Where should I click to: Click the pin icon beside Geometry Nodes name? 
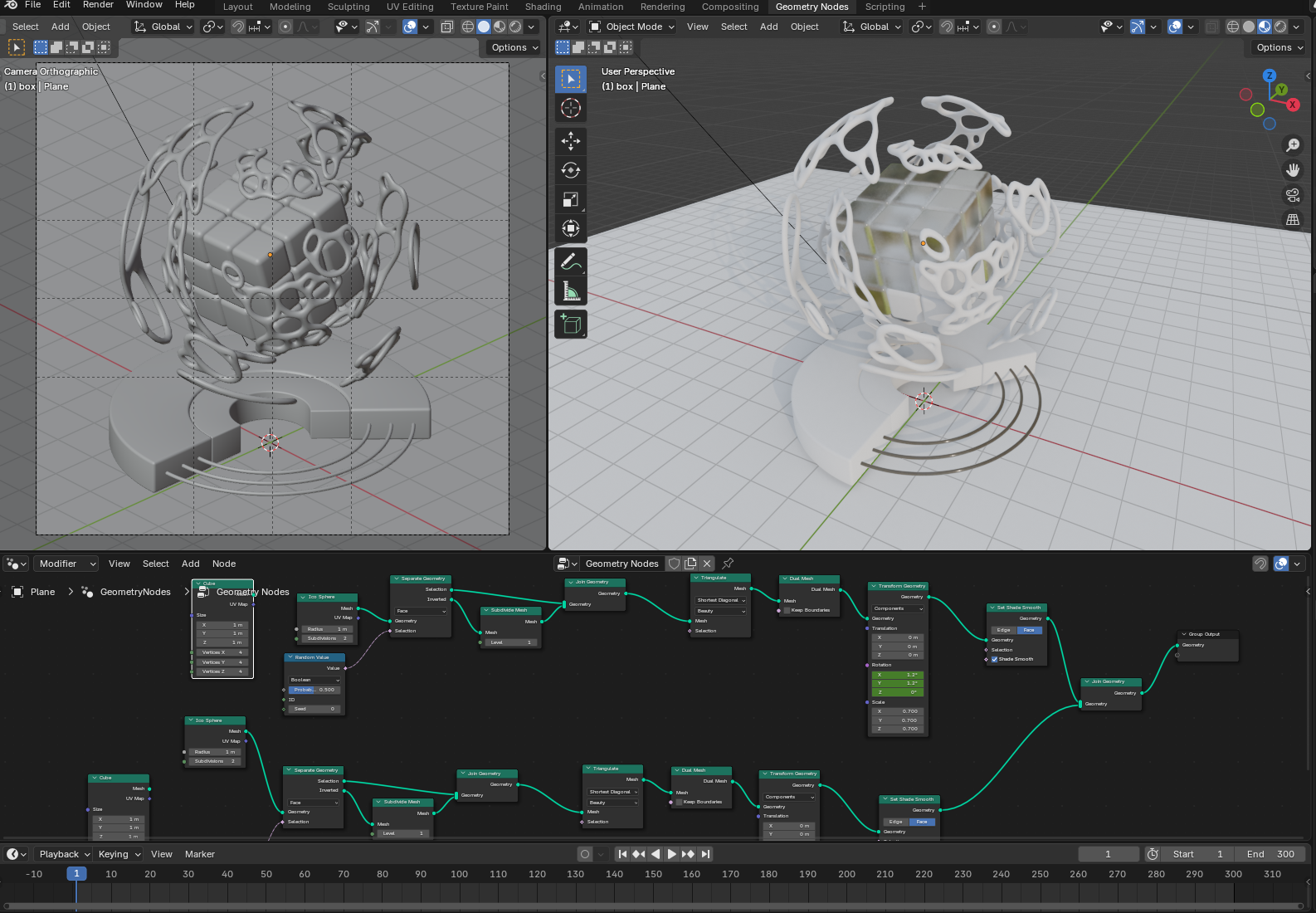pyautogui.click(x=728, y=564)
